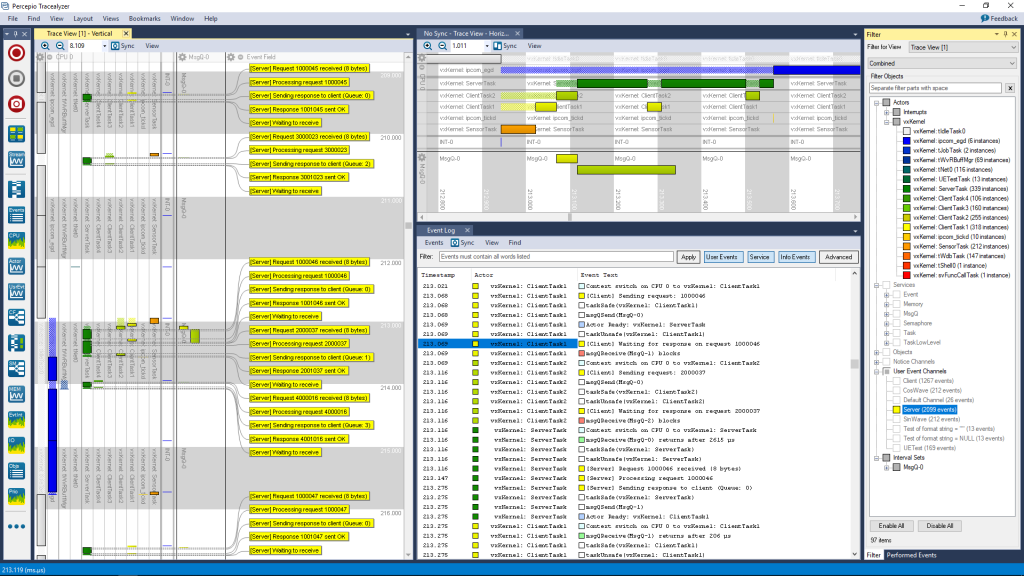Open the Prio priority graph icon

click(16, 496)
